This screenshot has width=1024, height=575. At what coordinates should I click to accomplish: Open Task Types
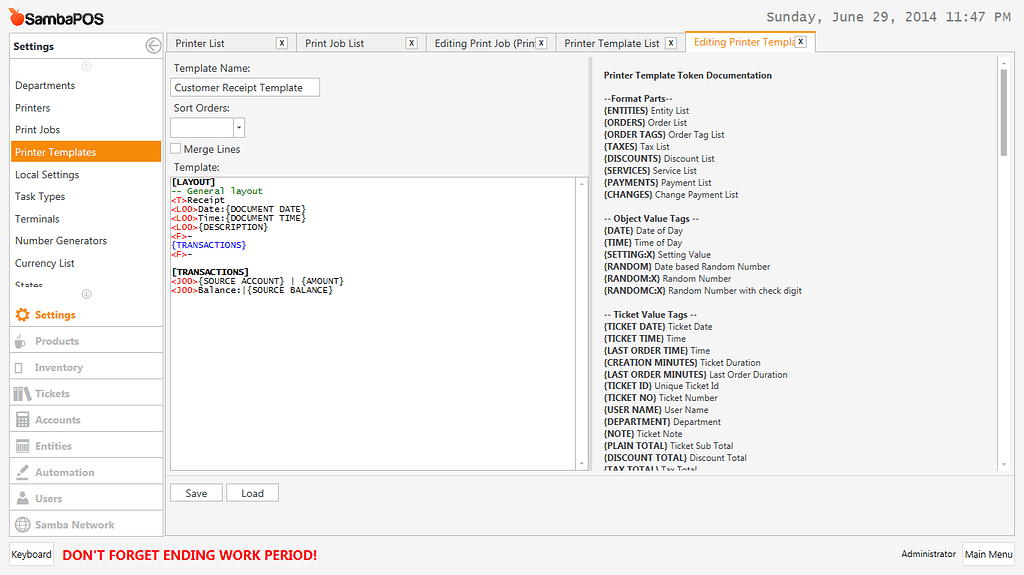pyautogui.click(x=86, y=196)
